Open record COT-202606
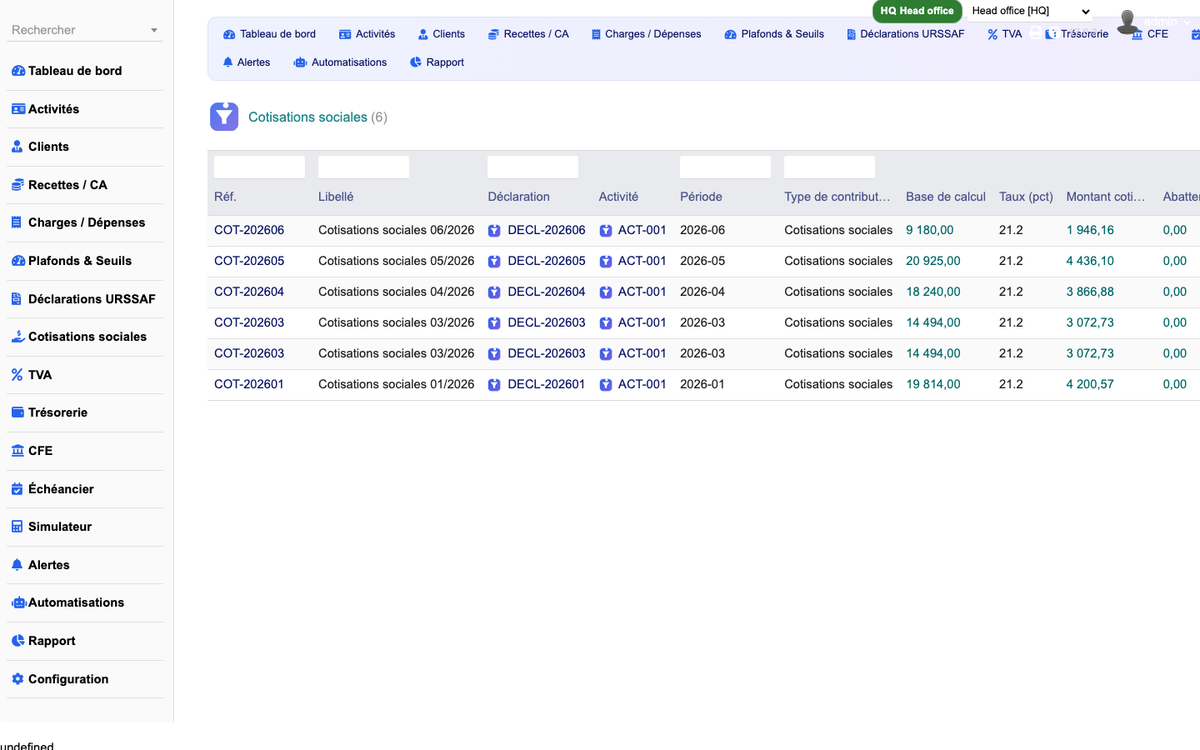The image size is (1200, 750). pos(249,230)
